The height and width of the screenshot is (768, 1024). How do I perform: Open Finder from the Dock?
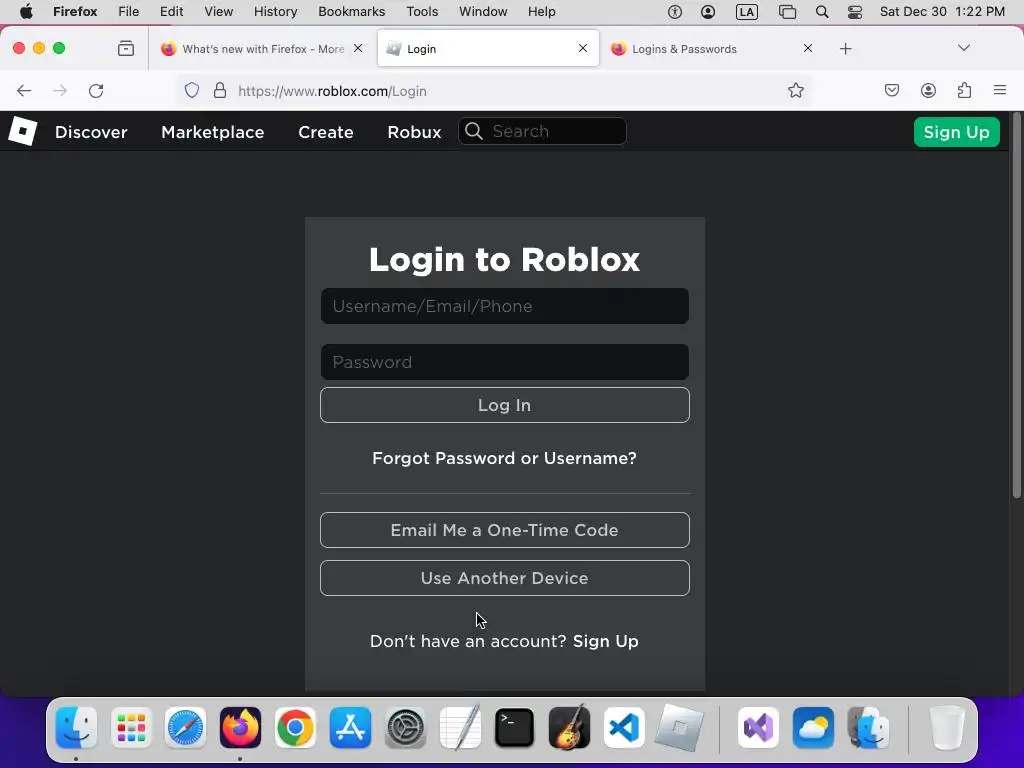pyautogui.click(x=76, y=727)
